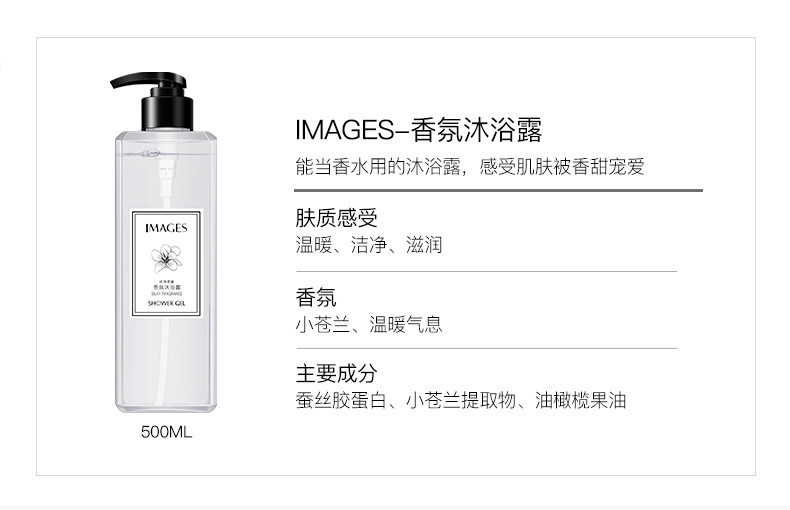This screenshot has height=510, width=790.
Task: Click the bottle's white label frame
Action: [166, 264]
